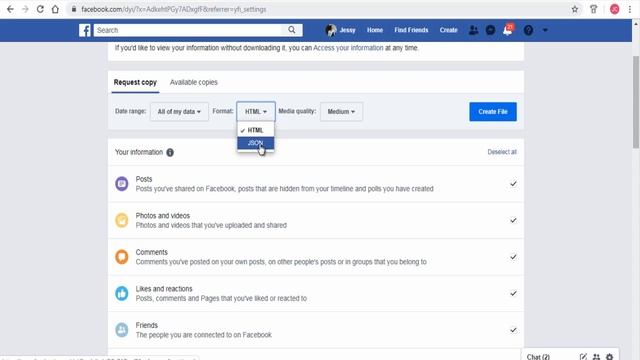The height and width of the screenshot is (360, 640).
Task: Click the Deselect all link
Action: click(502, 152)
